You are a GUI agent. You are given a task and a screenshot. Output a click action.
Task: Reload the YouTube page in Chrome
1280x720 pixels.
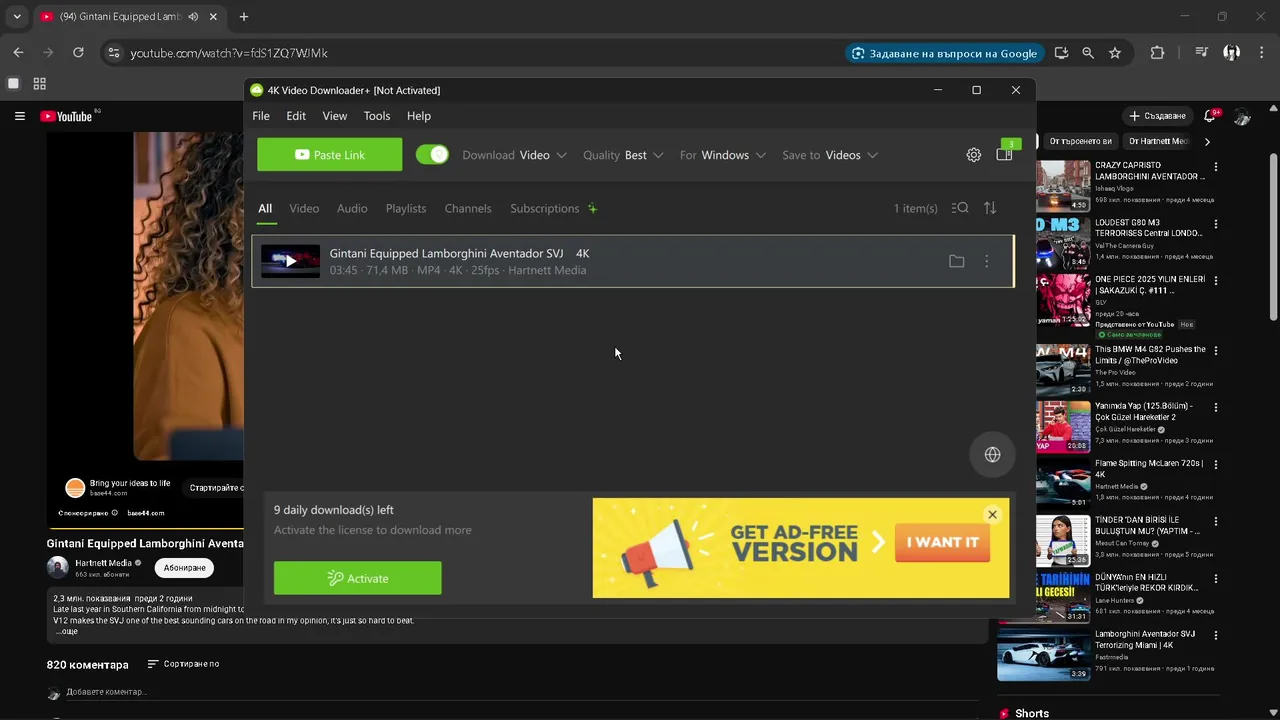(78, 53)
